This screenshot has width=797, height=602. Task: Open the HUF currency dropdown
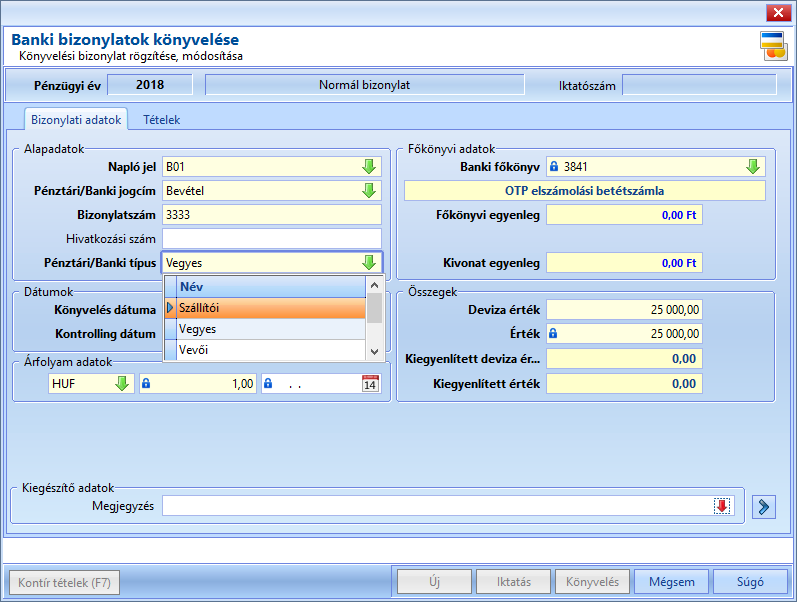122,383
